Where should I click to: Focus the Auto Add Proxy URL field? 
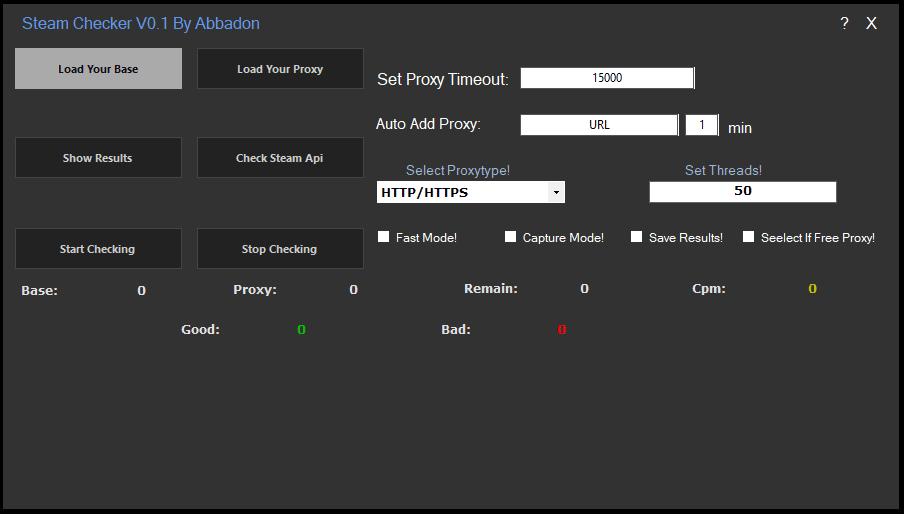point(599,124)
